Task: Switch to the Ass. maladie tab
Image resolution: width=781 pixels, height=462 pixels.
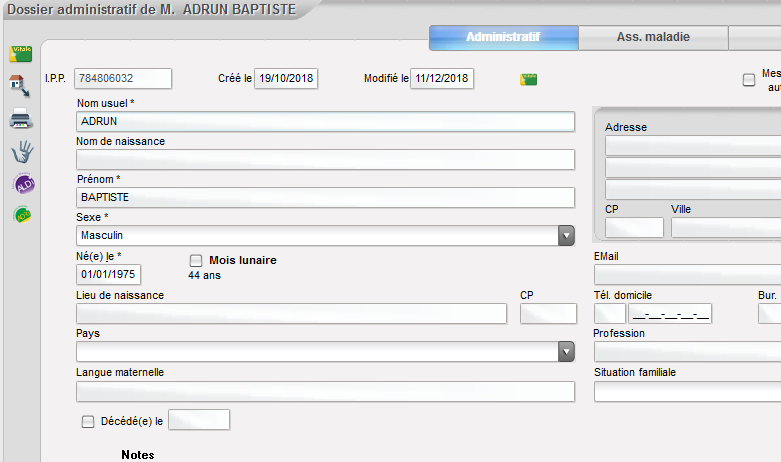Action: tap(653, 38)
